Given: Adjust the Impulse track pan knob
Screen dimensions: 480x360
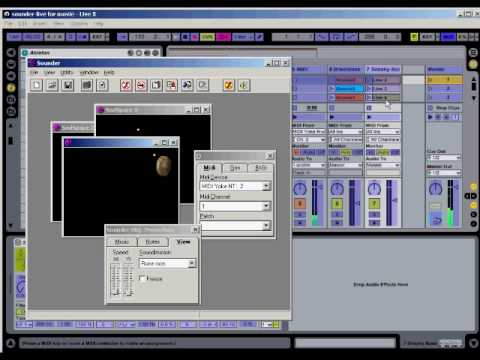Looking at the screenshot, I should [337, 189].
